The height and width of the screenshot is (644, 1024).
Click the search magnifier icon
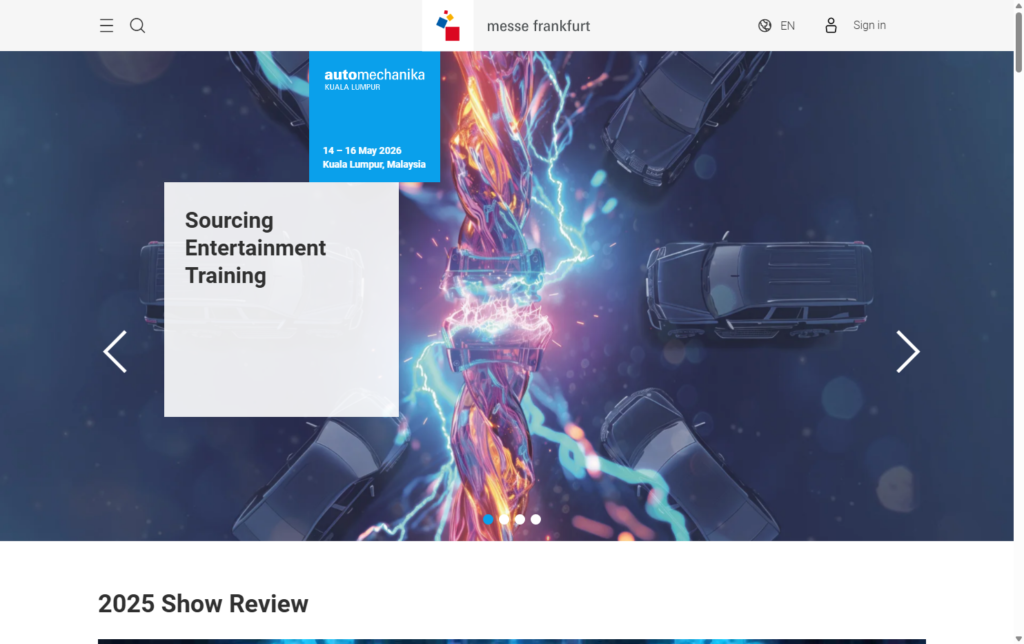pyautogui.click(x=138, y=26)
